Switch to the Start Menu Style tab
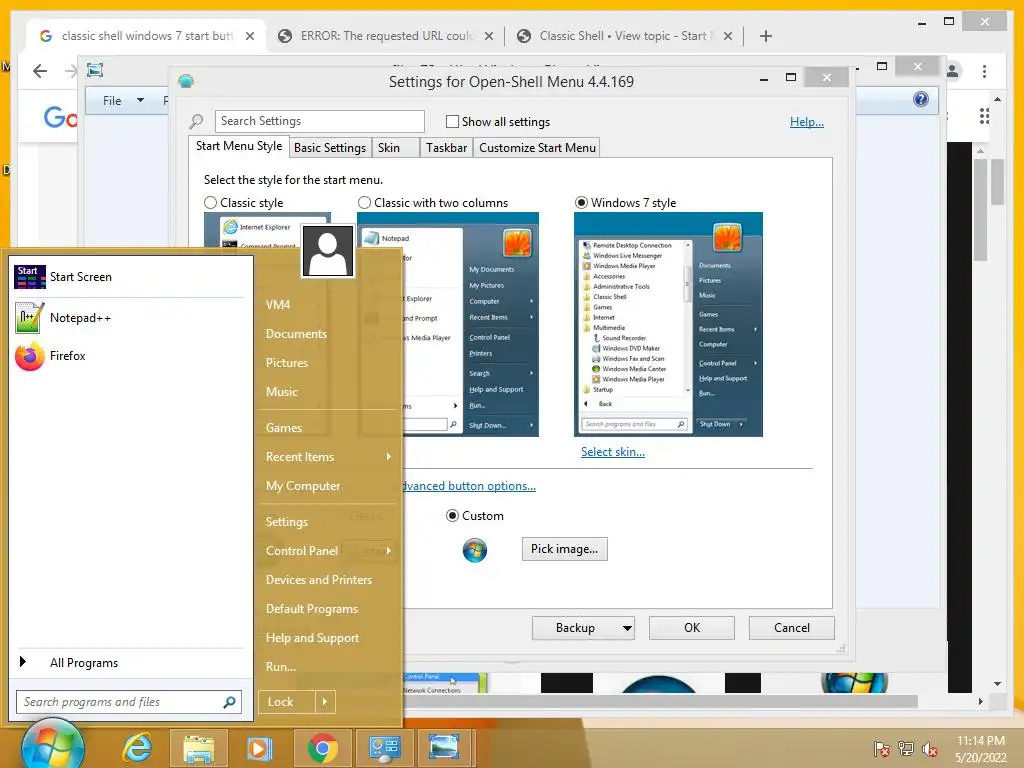 point(239,146)
